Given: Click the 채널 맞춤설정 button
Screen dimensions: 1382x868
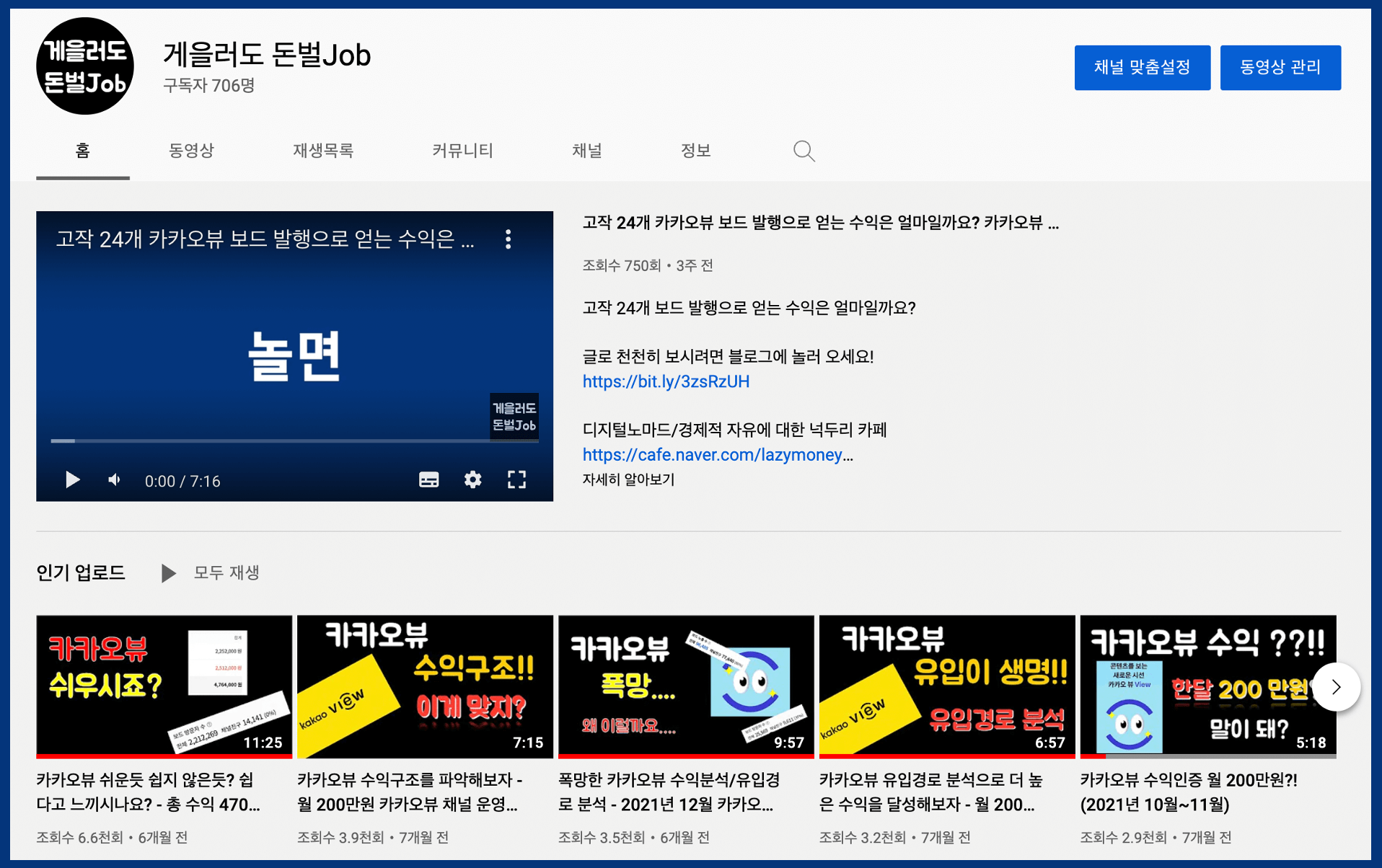Looking at the screenshot, I should [x=1143, y=68].
